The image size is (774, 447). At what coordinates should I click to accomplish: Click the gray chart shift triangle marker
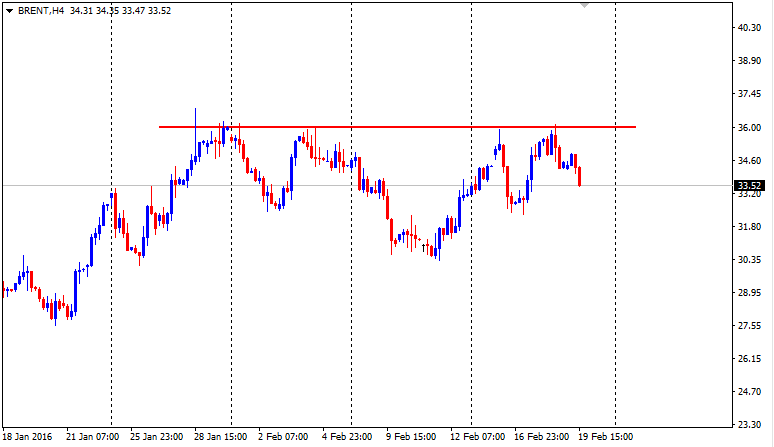[x=584, y=5]
